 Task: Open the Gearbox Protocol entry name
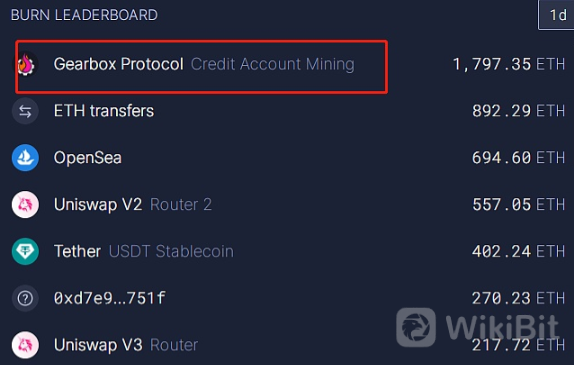[118, 64]
